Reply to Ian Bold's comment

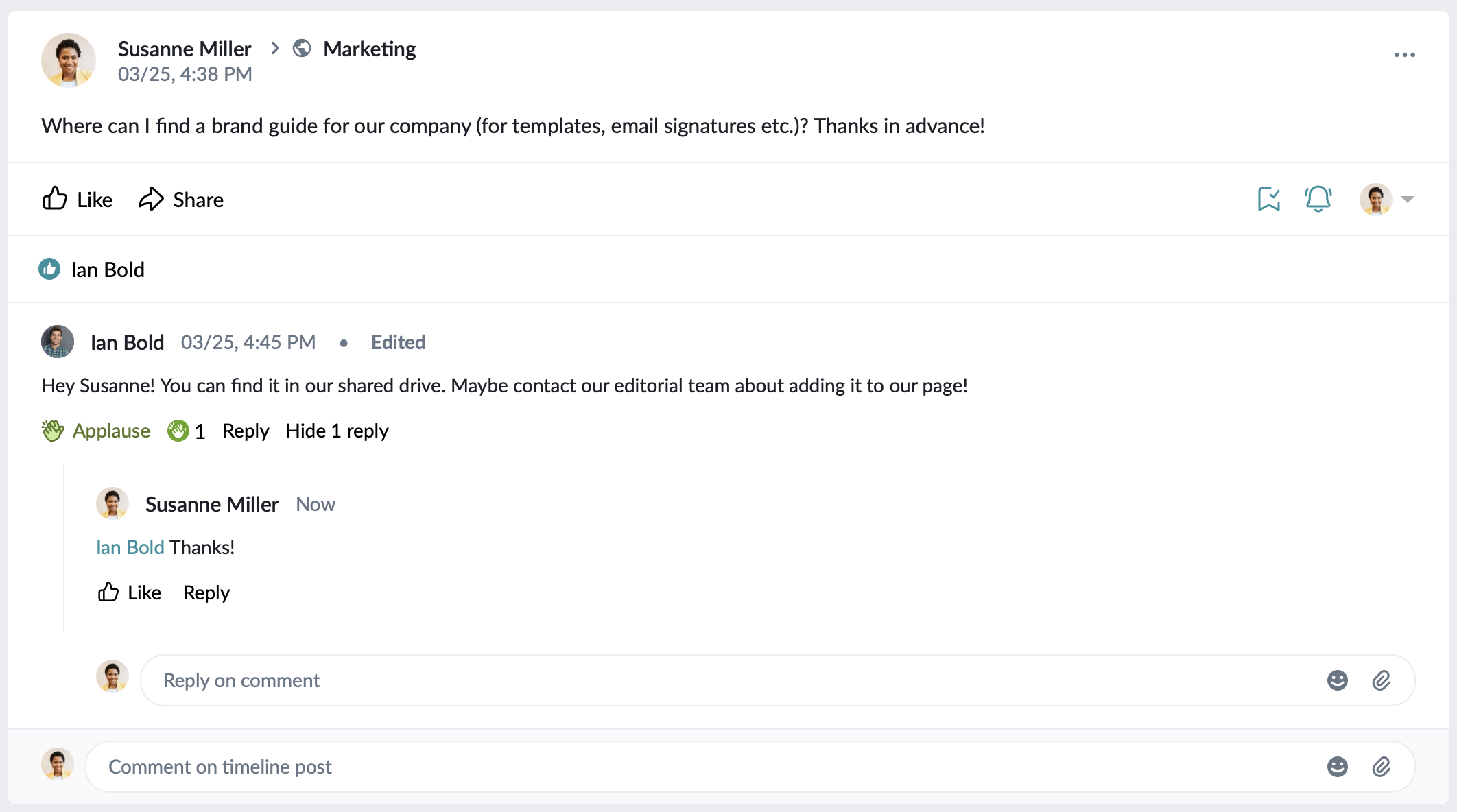tap(246, 431)
